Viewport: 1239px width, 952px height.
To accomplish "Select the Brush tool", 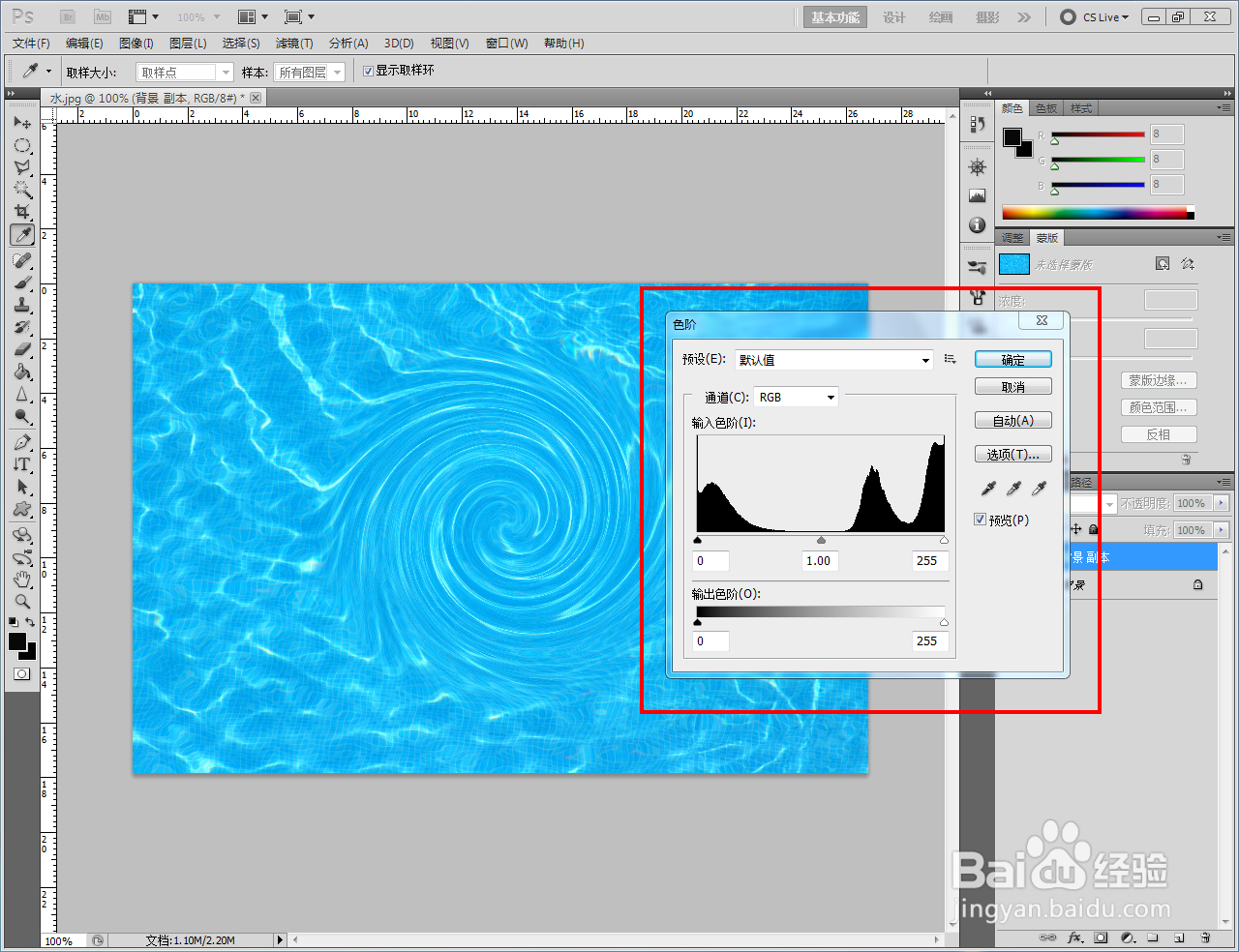I will point(22,283).
